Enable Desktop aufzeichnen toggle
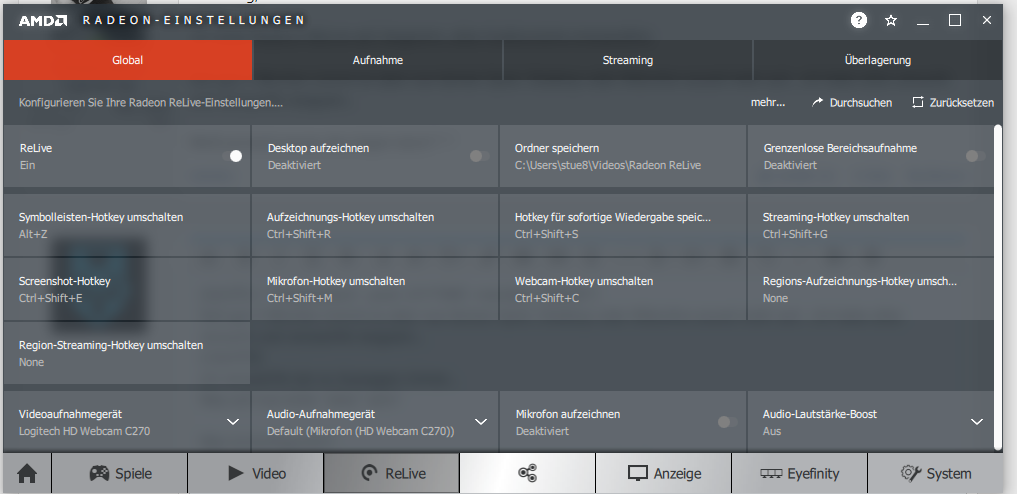Screen dimensions: 1017x494 click(x=480, y=156)
